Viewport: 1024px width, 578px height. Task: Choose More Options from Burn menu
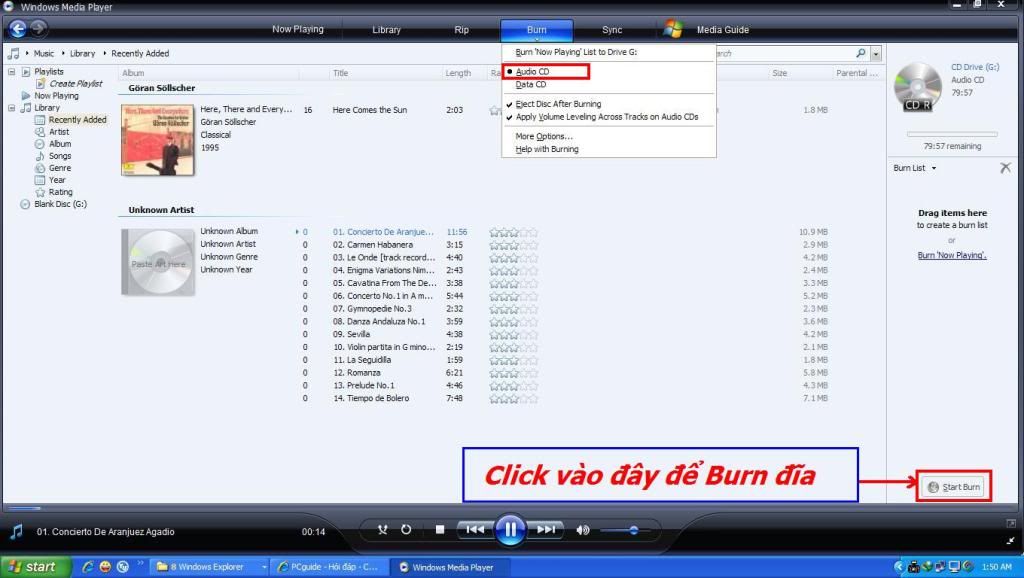pos(544,136)
